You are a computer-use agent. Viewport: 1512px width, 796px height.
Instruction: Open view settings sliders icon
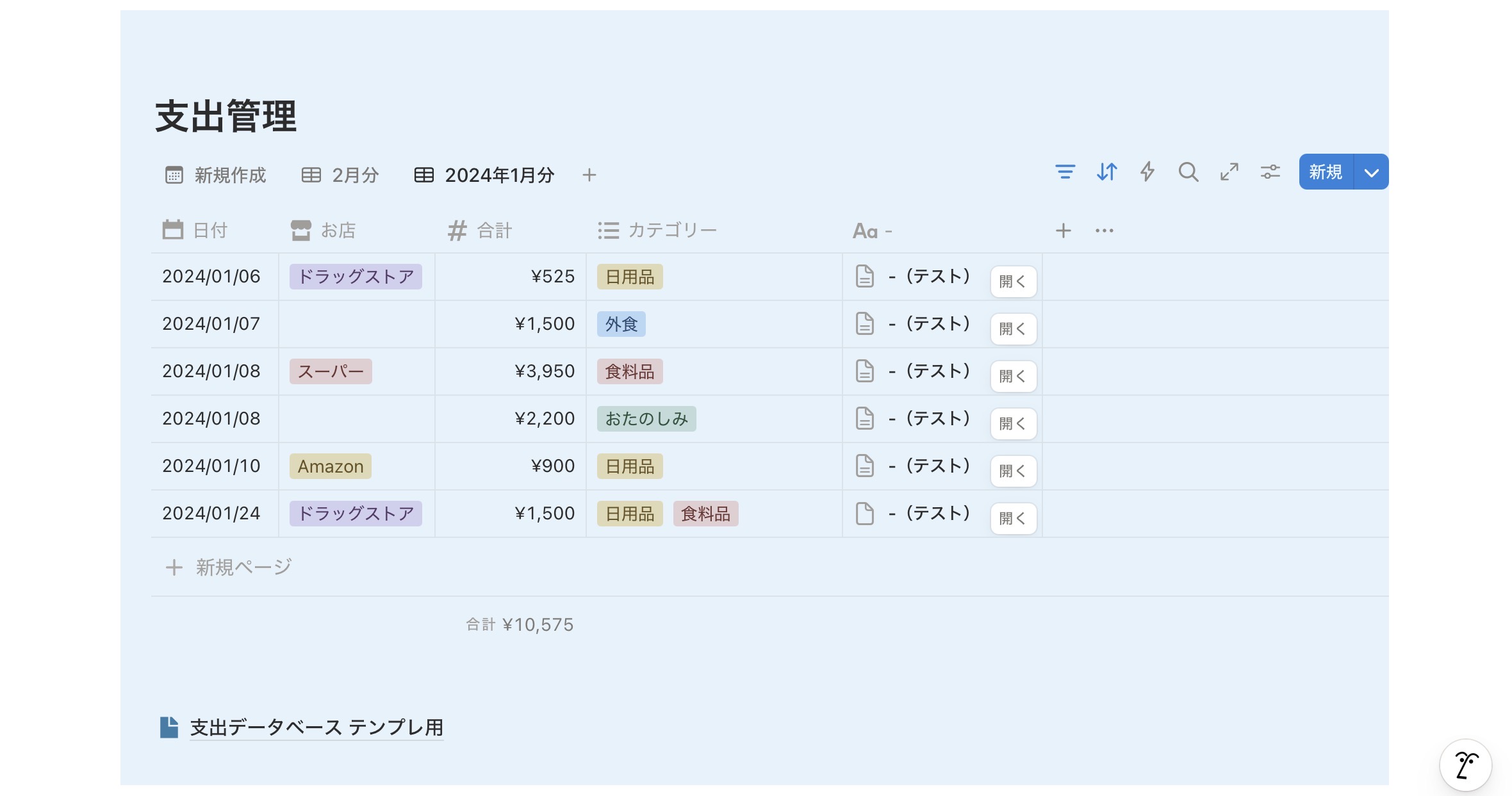point(1270,172)
